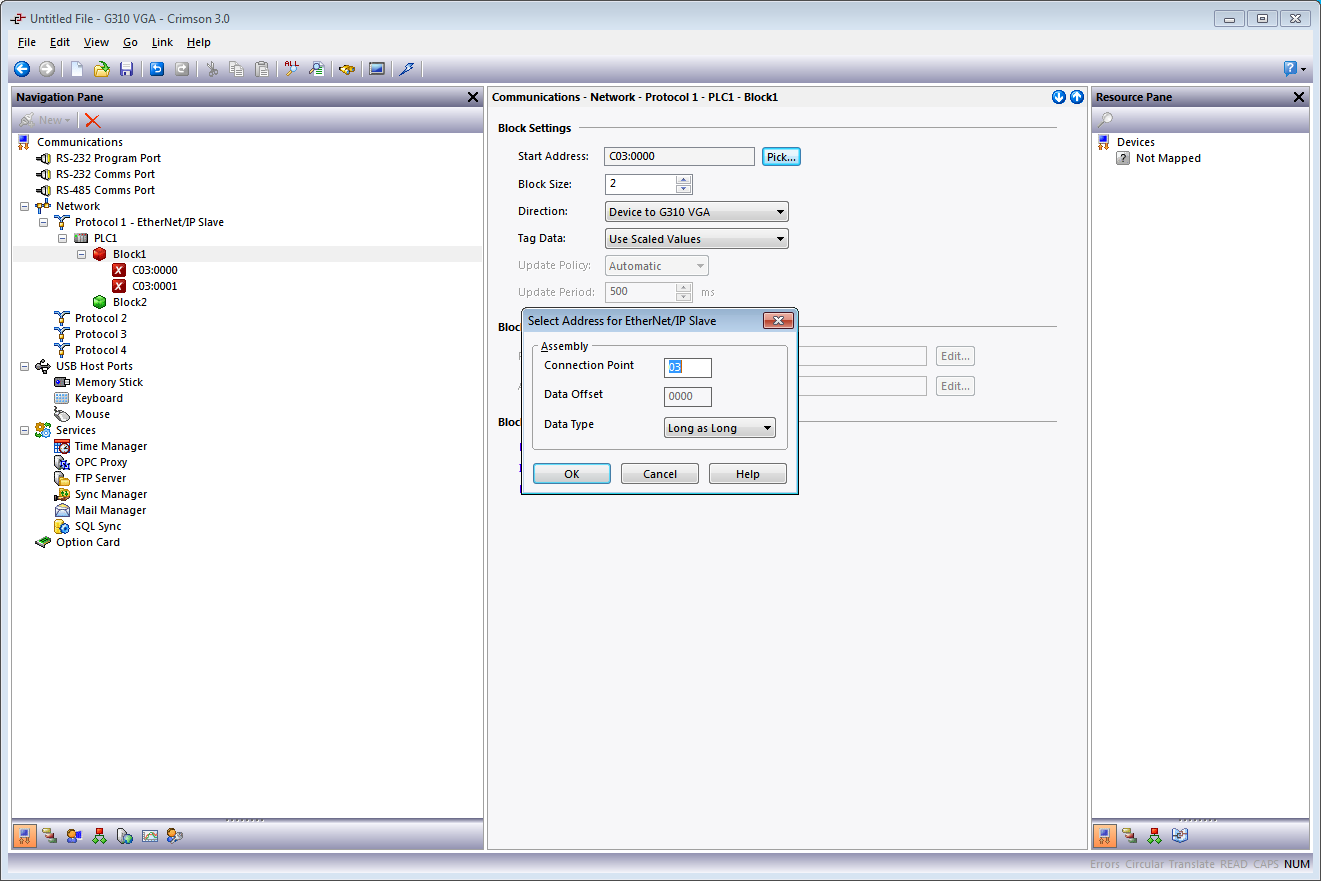Click the down arrow in editing pane header
The image size is (1321, 881).
click(x=1059, y=97)
